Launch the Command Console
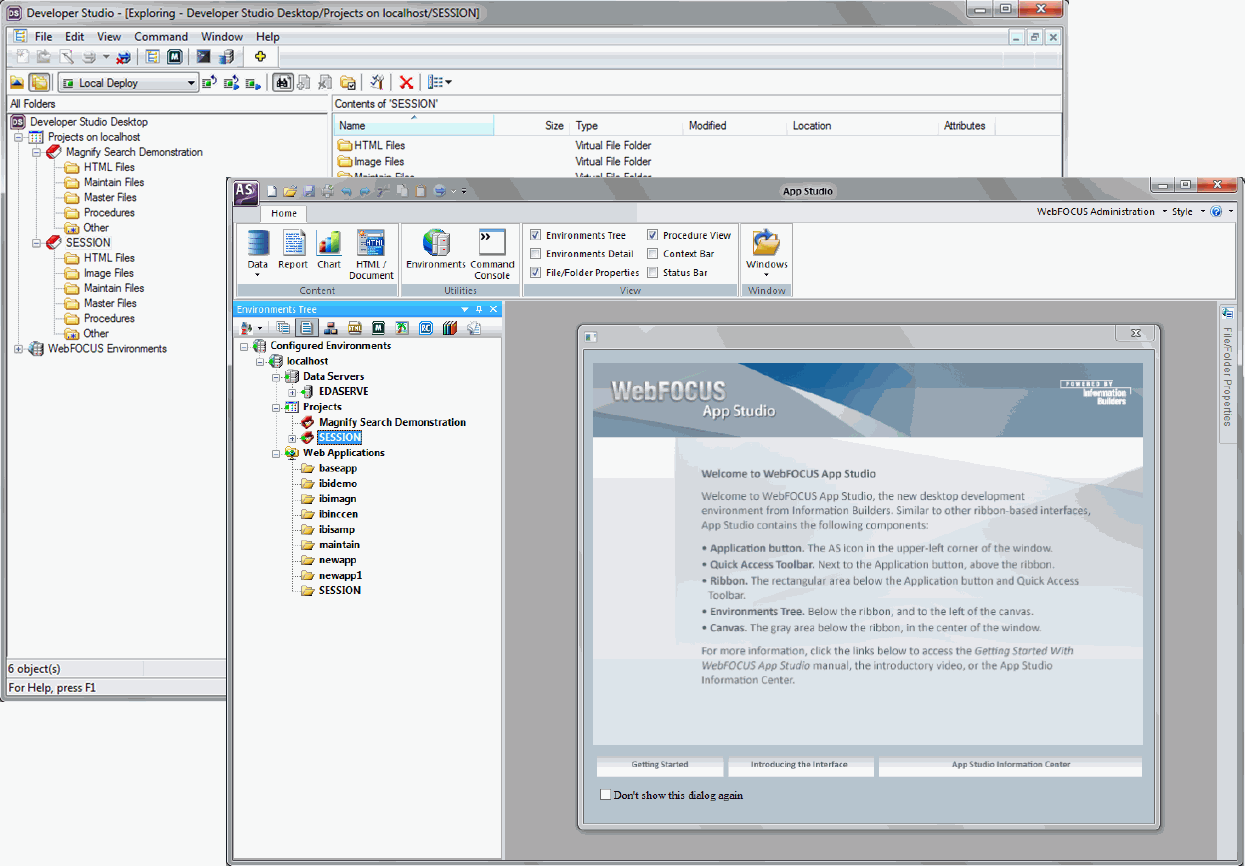1245x866 pixels. [492, 254]
